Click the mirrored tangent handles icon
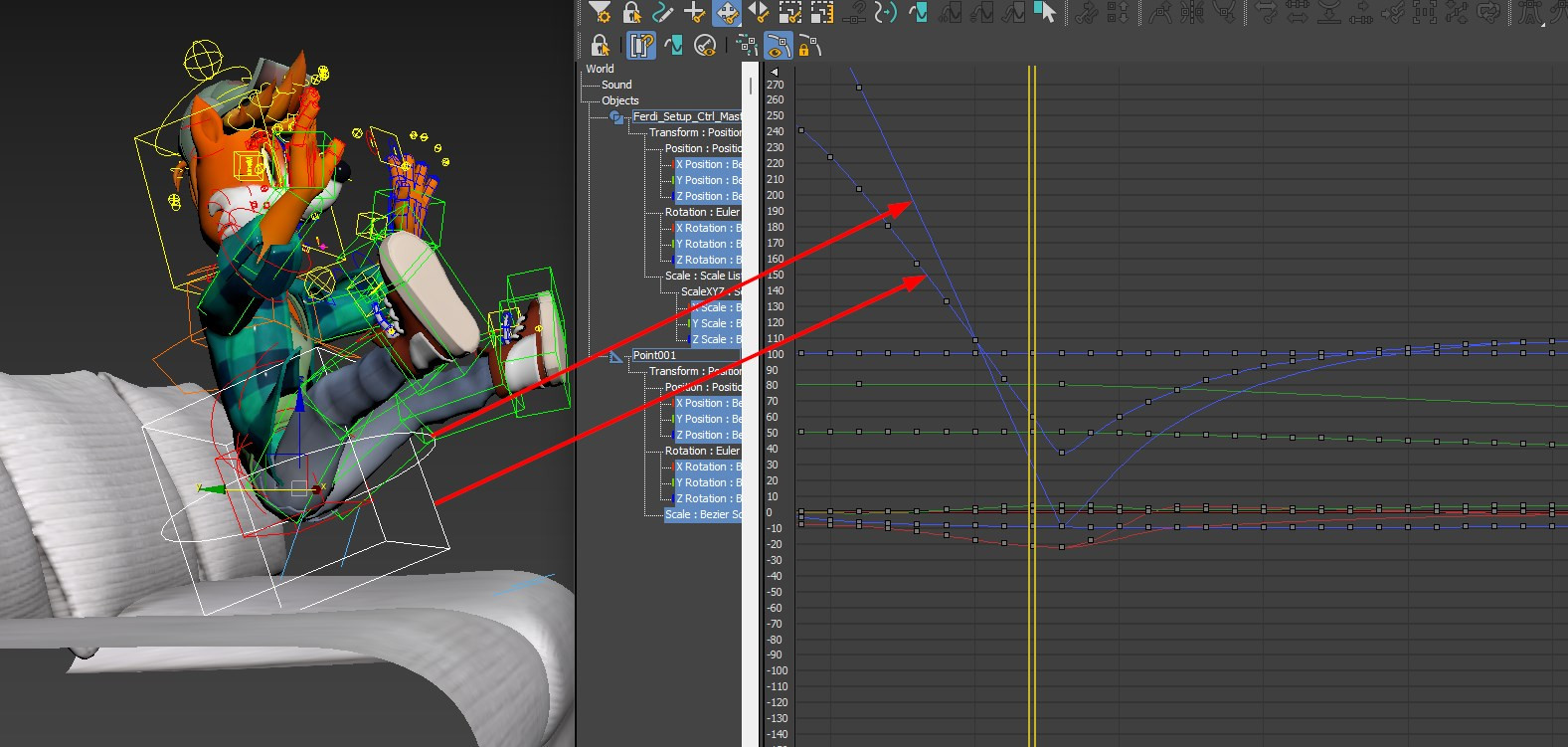 1191,12
